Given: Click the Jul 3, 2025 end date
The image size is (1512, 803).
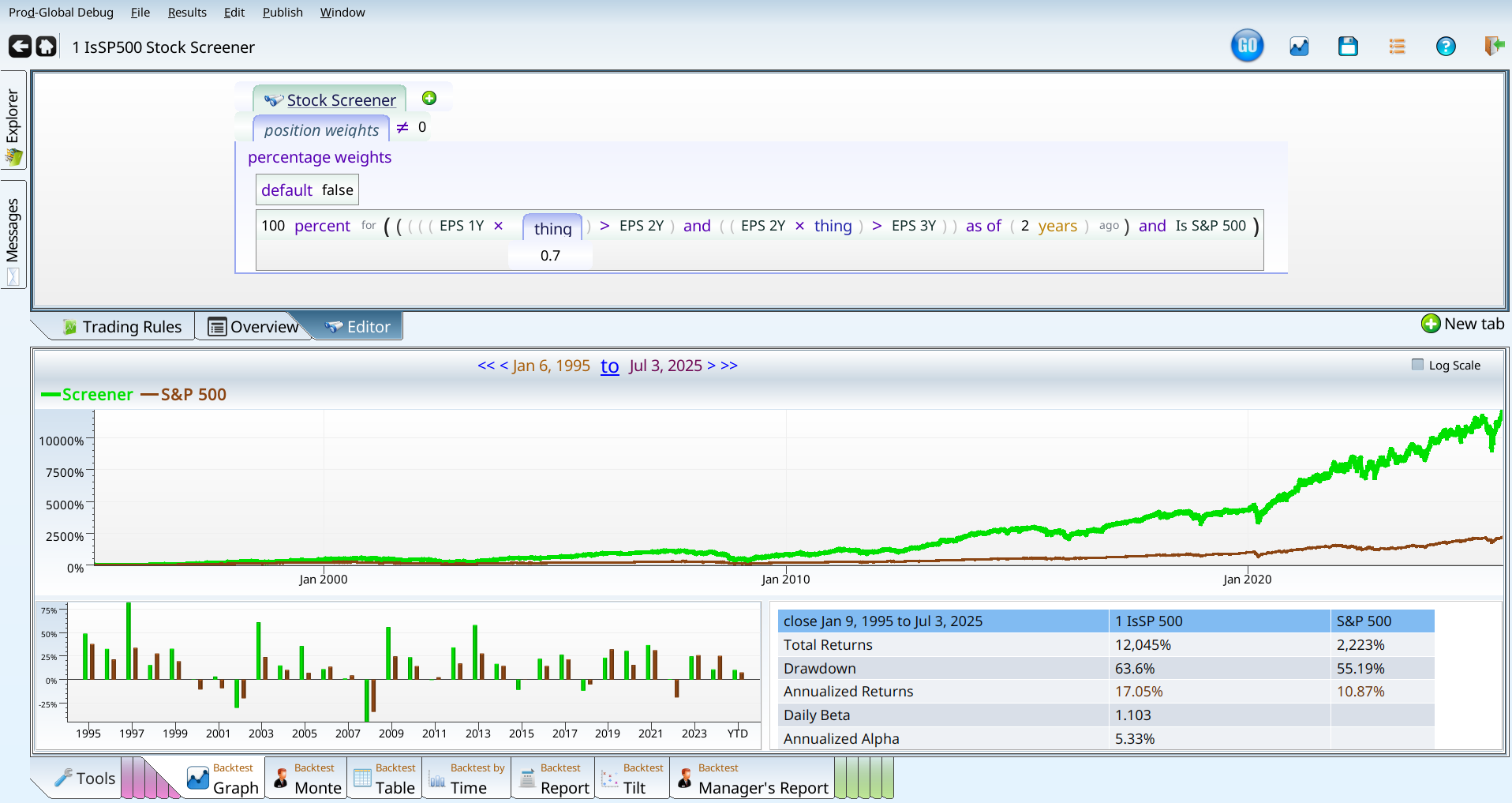Looking at the screenshot, I should coord(665,366).
